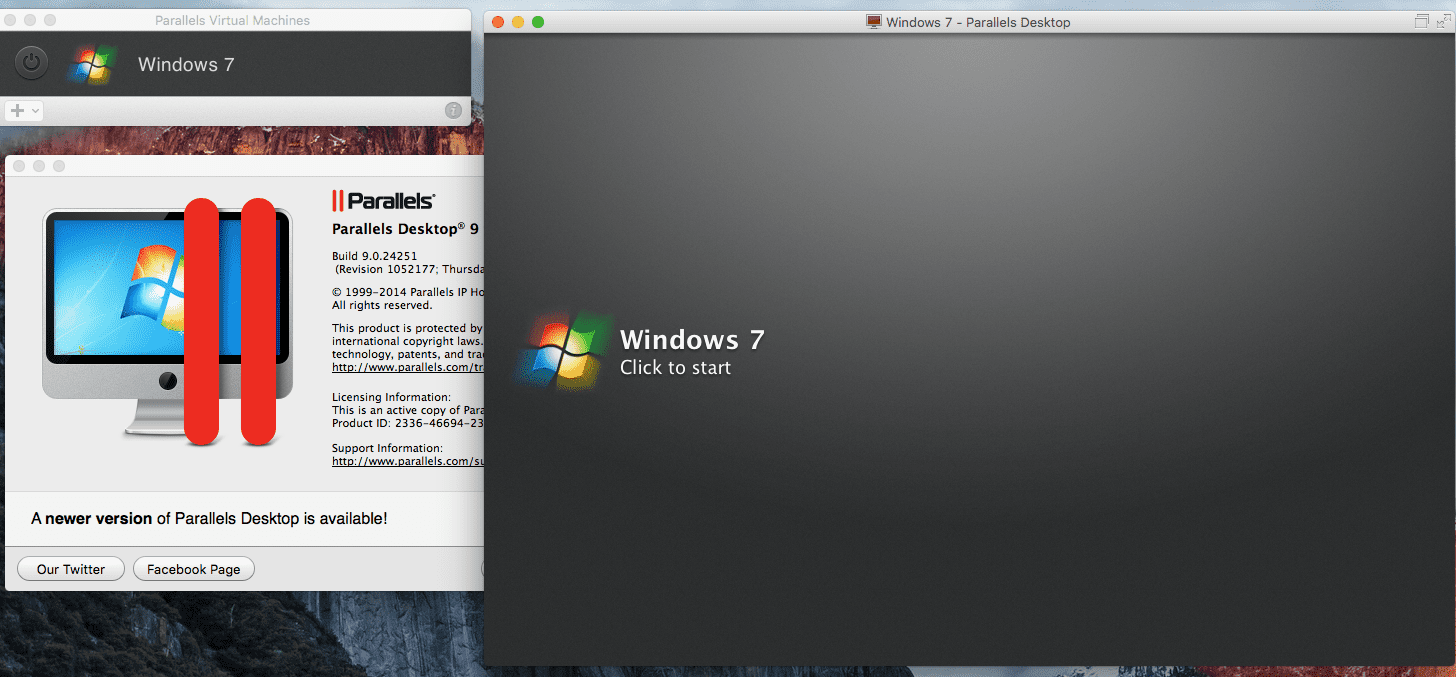The width and height of the screenshot is (1456, 677).
Task: Click the iMac Parallels artwork in About window
Action: coord(167,320)
